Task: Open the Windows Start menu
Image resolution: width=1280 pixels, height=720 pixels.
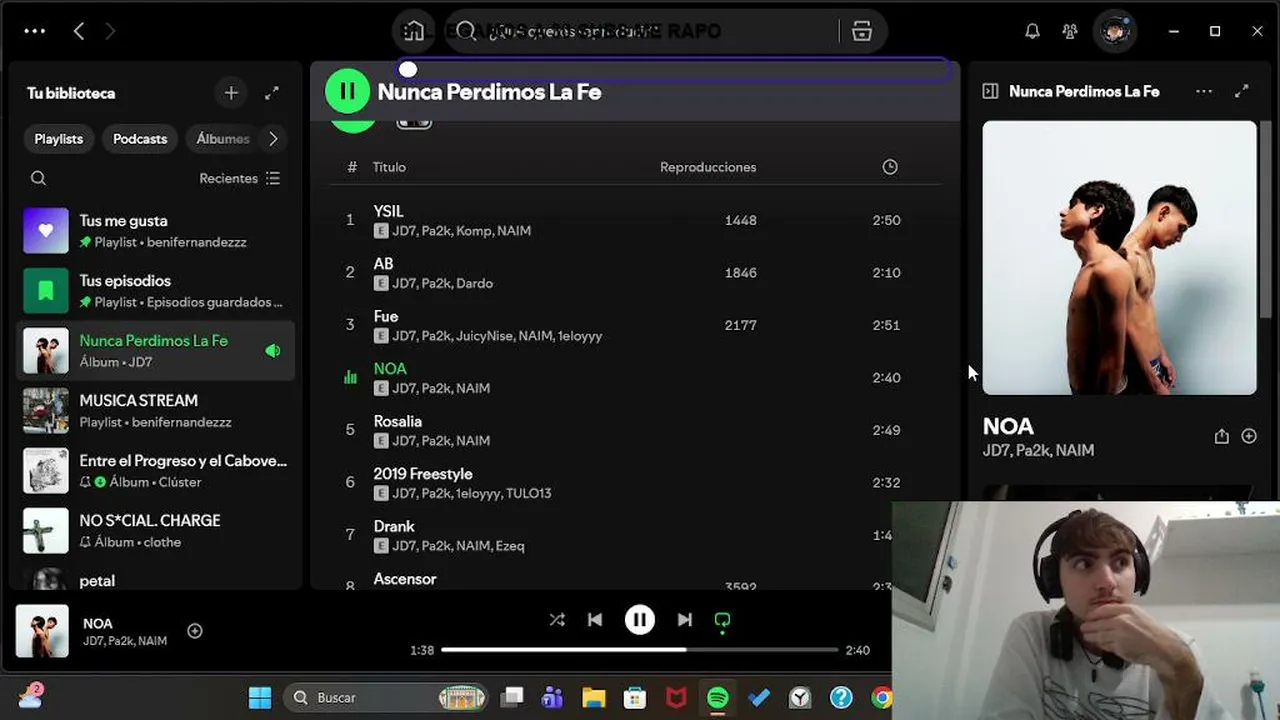Action: [260, 698]
